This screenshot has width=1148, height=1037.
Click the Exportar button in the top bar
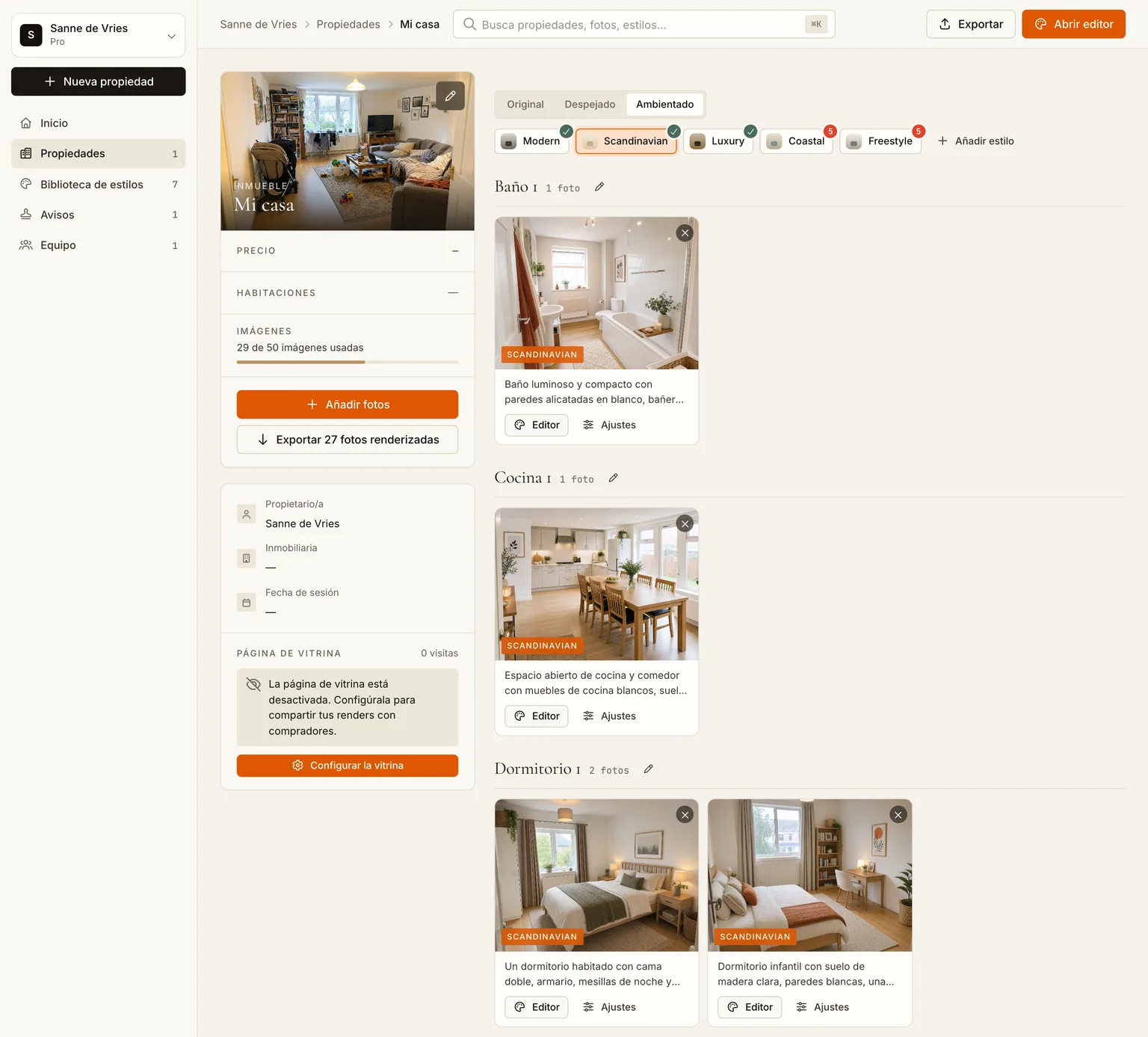(971, 24)
